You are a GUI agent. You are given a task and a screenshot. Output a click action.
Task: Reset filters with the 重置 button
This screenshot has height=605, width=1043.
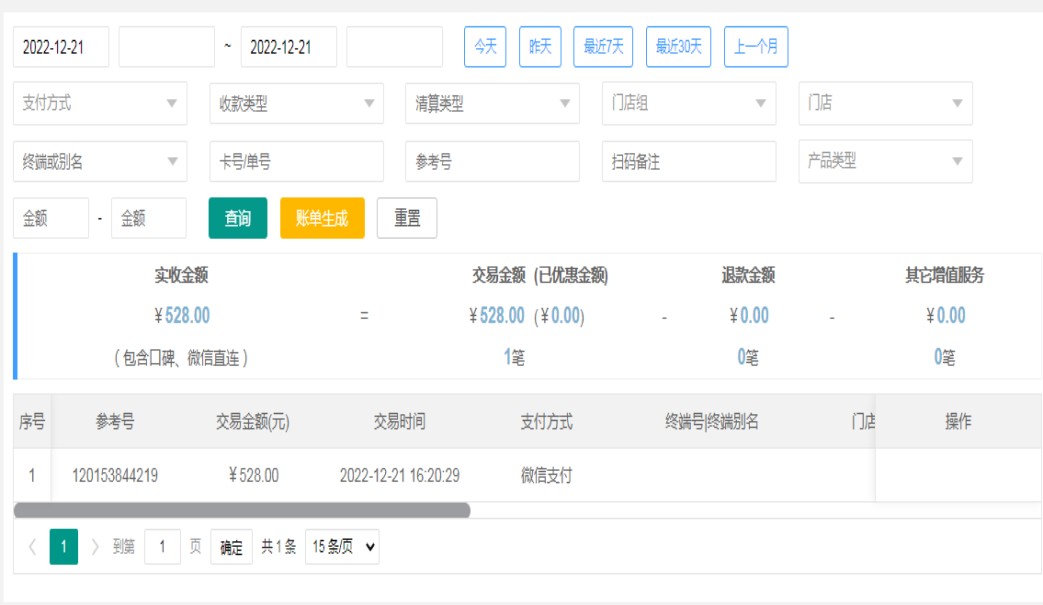click(407, 218)
